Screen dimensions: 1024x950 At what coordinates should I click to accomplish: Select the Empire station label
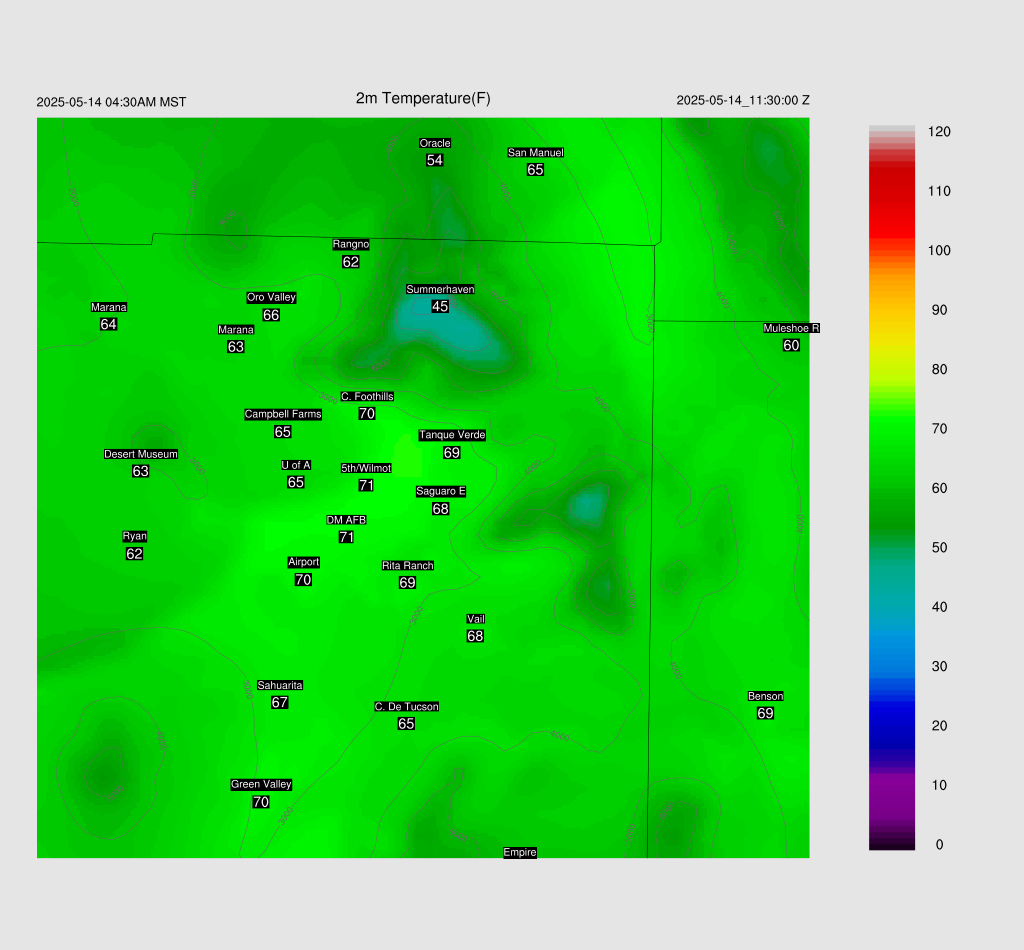coord(520,853)
